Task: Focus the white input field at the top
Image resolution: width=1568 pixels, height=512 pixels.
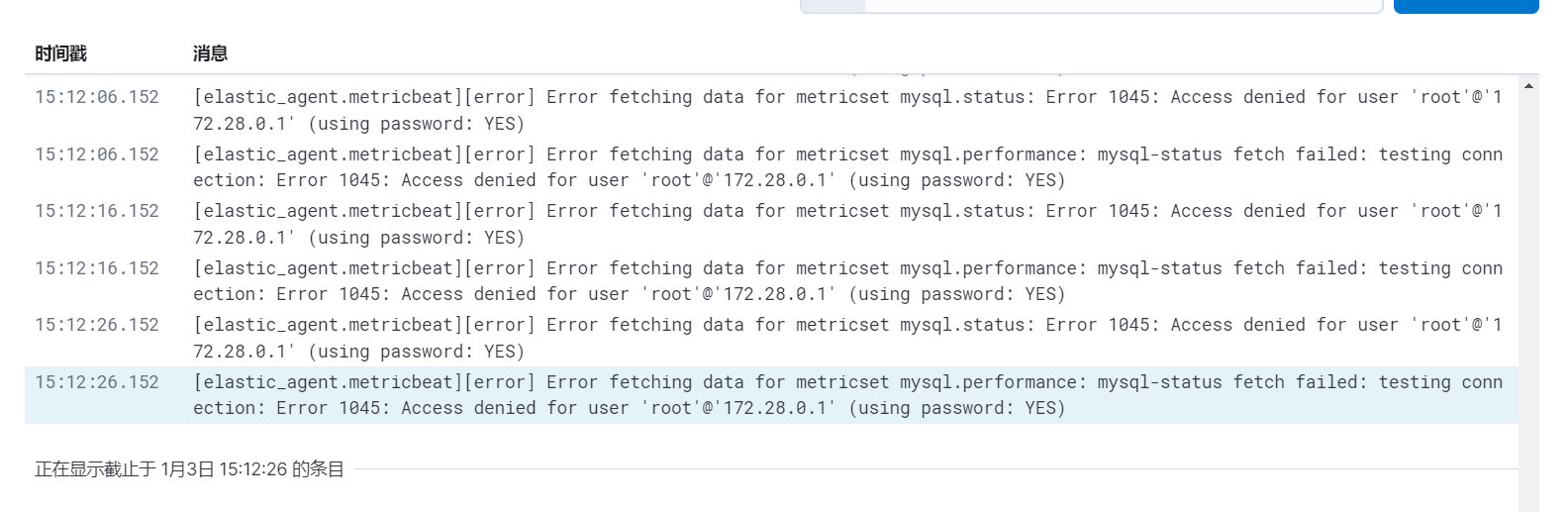Action: tap(1123, 6)
